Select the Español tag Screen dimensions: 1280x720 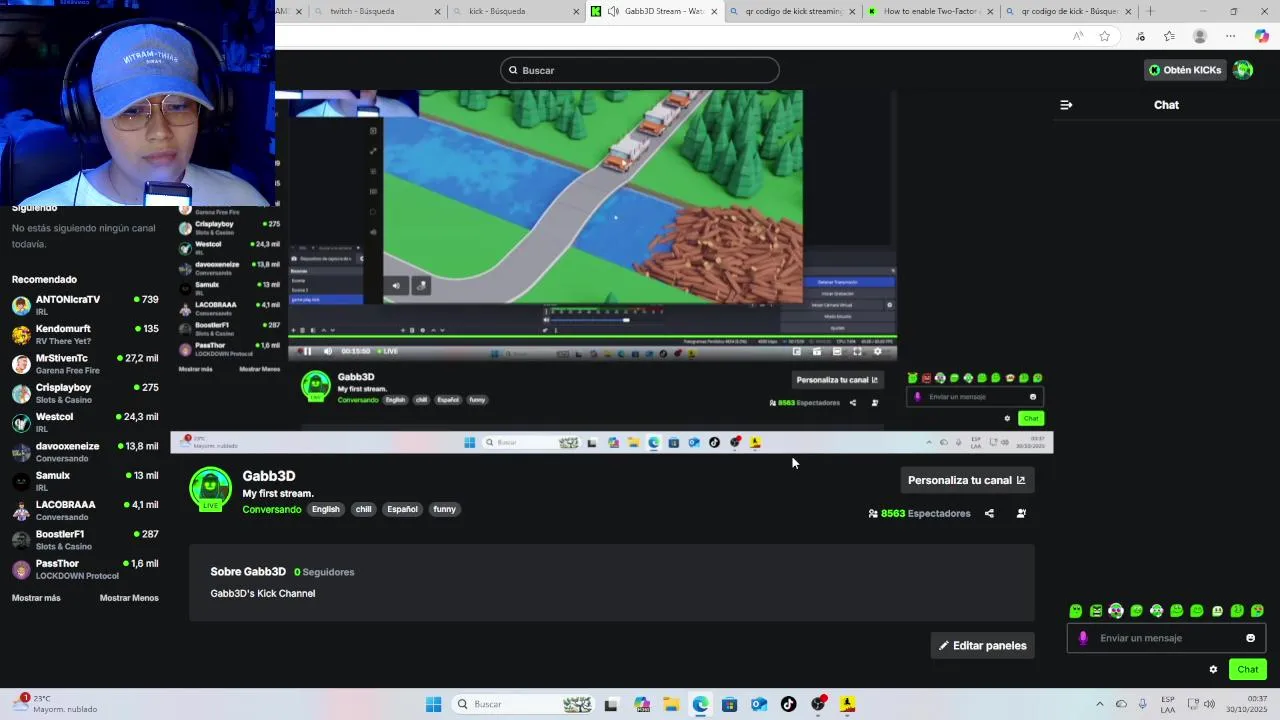(402, 510)
